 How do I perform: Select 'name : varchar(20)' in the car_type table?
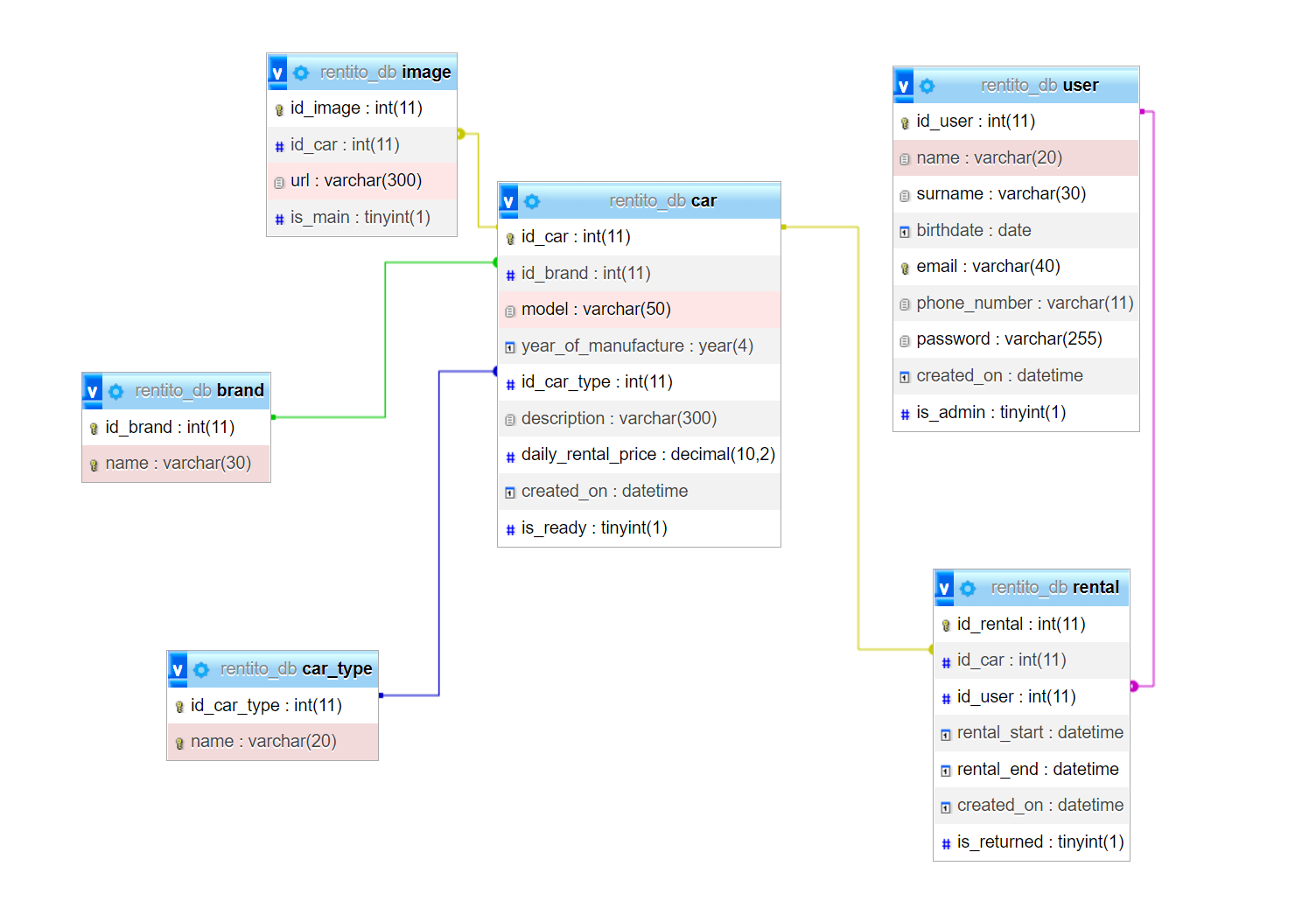(x=273, y=741)
